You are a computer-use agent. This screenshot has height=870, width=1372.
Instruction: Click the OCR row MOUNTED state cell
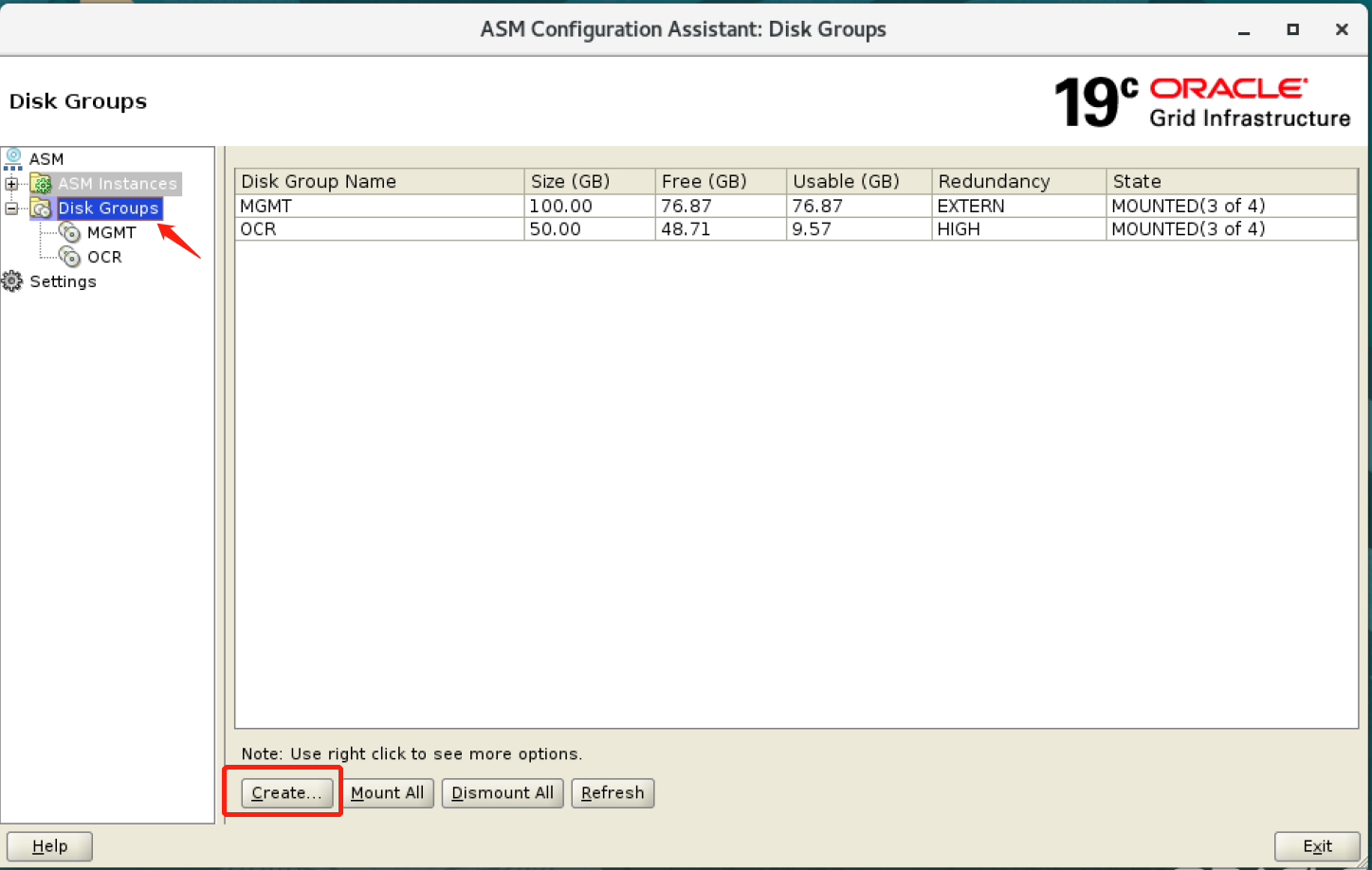1232,229
